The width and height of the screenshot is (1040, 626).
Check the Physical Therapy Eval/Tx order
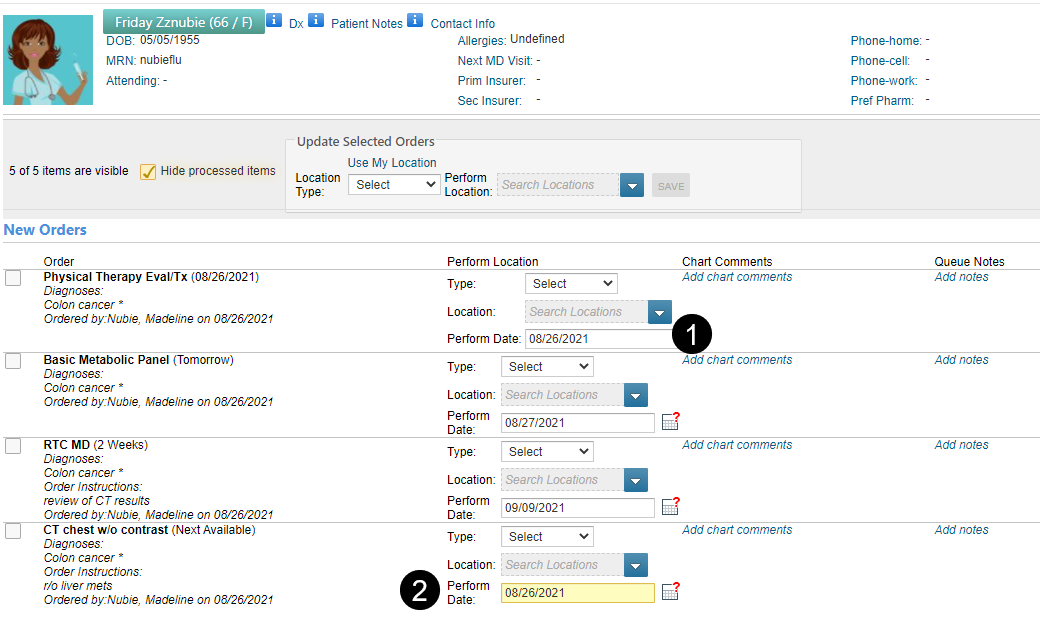click(x=13, y=278)
